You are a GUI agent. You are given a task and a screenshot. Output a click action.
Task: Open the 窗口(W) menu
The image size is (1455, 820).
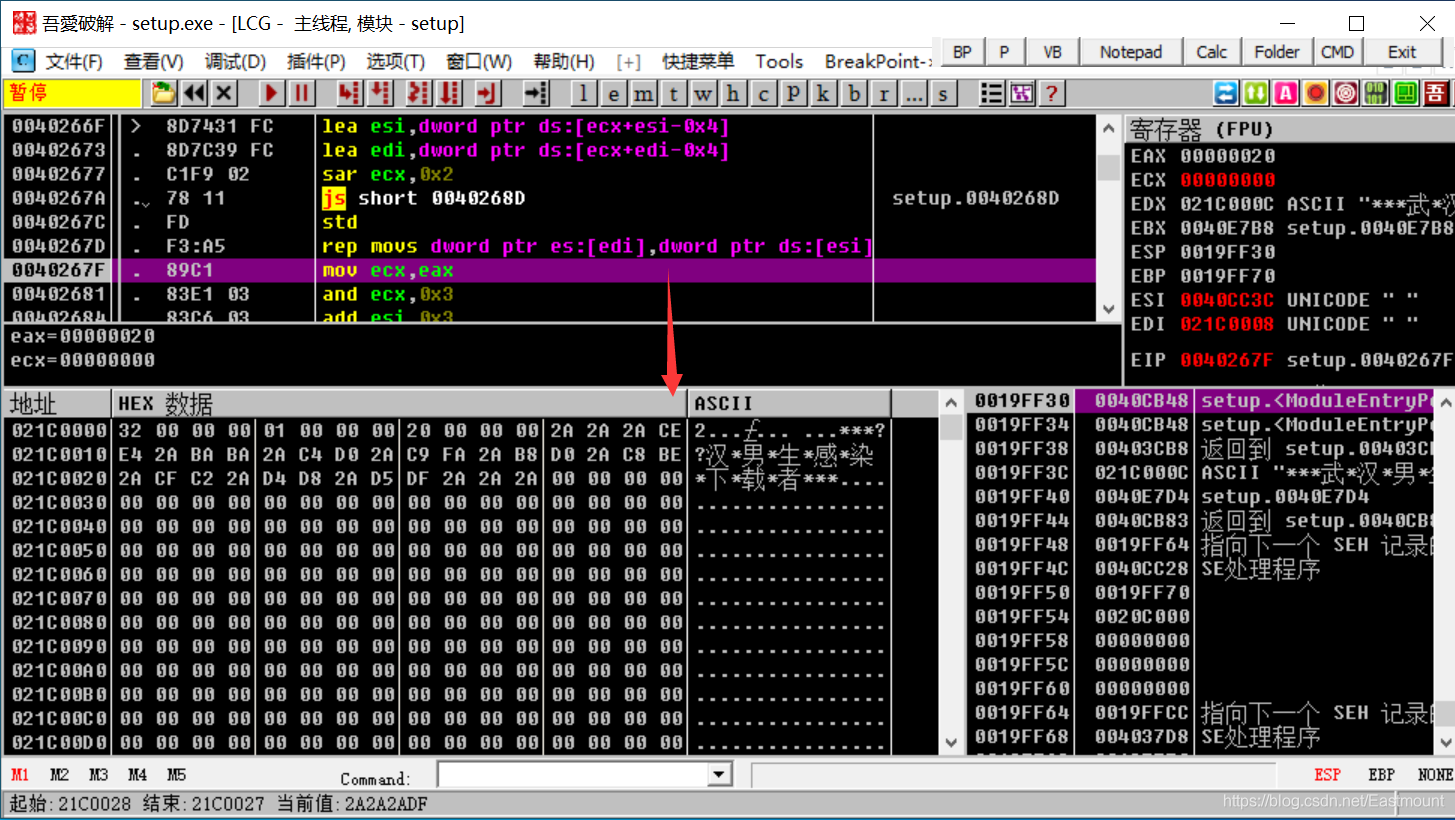(479, 61)
